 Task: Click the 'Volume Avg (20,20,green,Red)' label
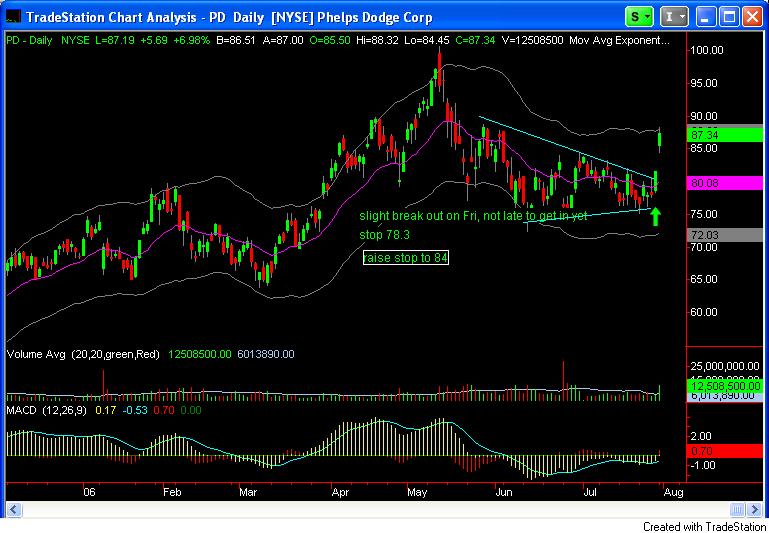pyautogui.click(x=83, y=354)
